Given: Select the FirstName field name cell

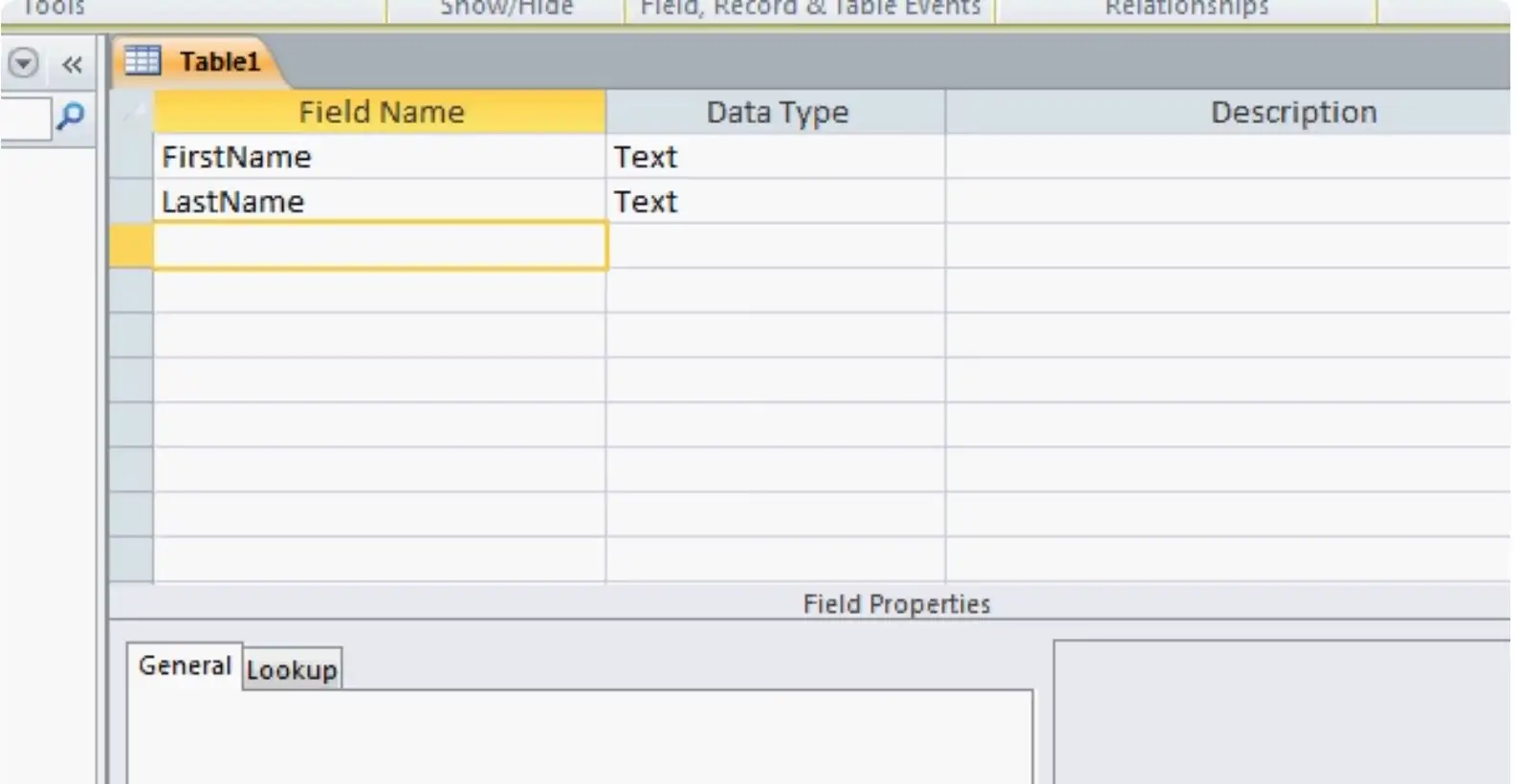Looking at the screenshot, I should pos(380,157).
